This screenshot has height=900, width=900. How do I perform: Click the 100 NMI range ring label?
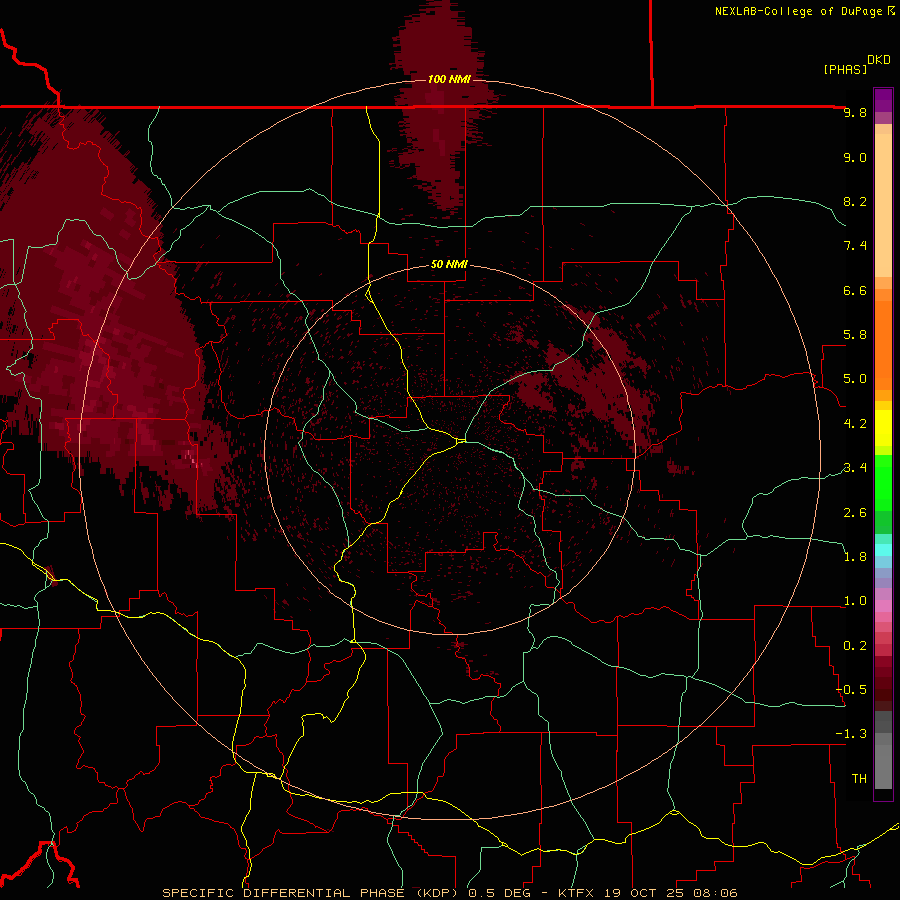[449, 79]
